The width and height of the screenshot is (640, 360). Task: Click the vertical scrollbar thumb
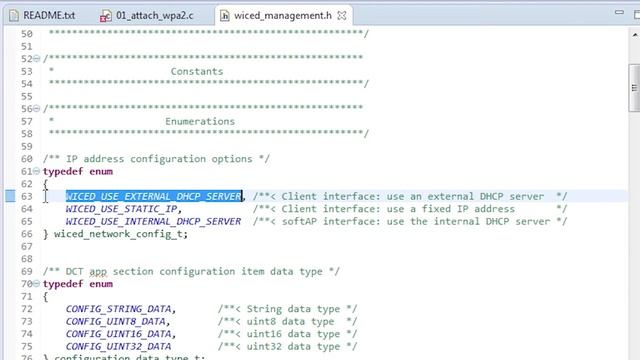(634, 87)
